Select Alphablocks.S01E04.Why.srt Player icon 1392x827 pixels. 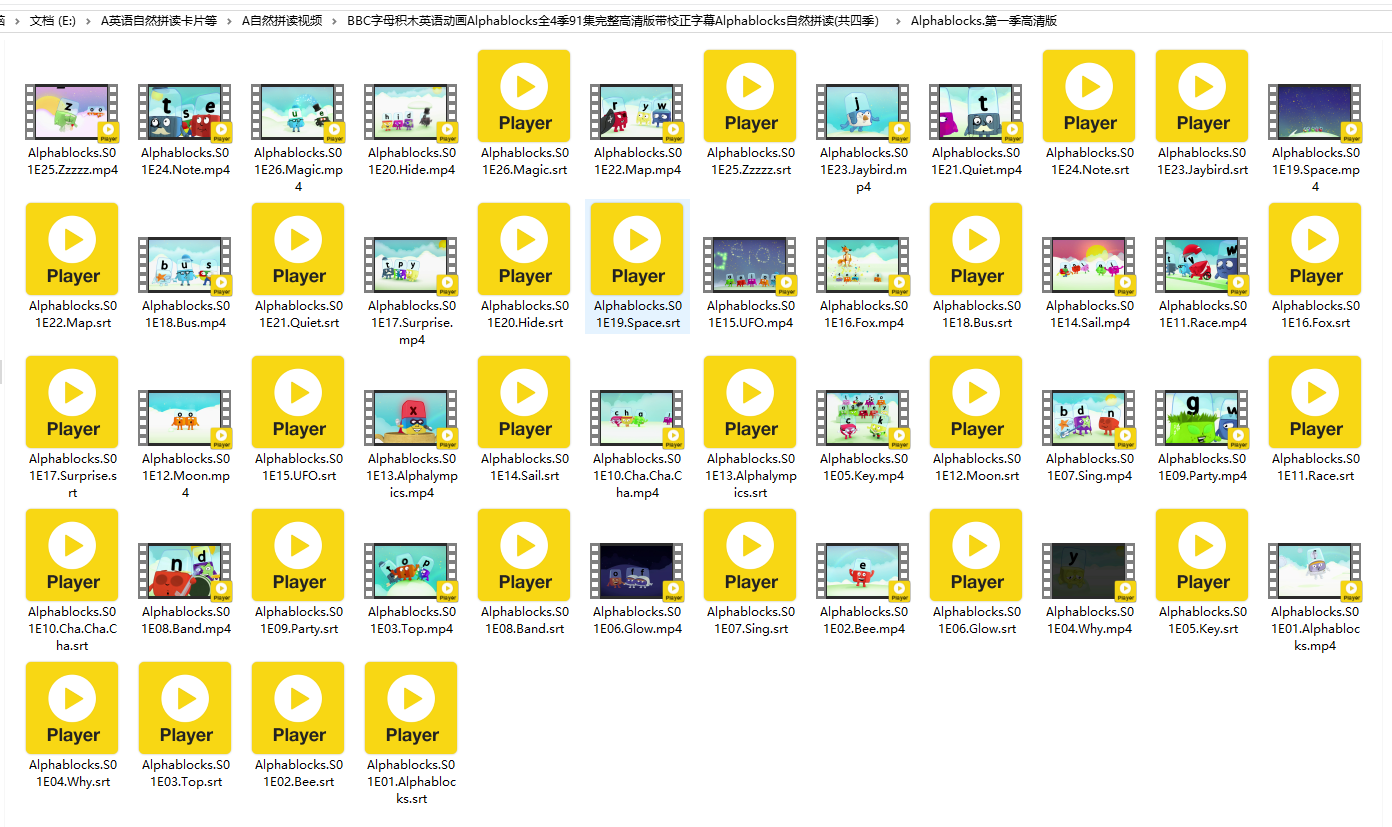click(x=72, y=708)
